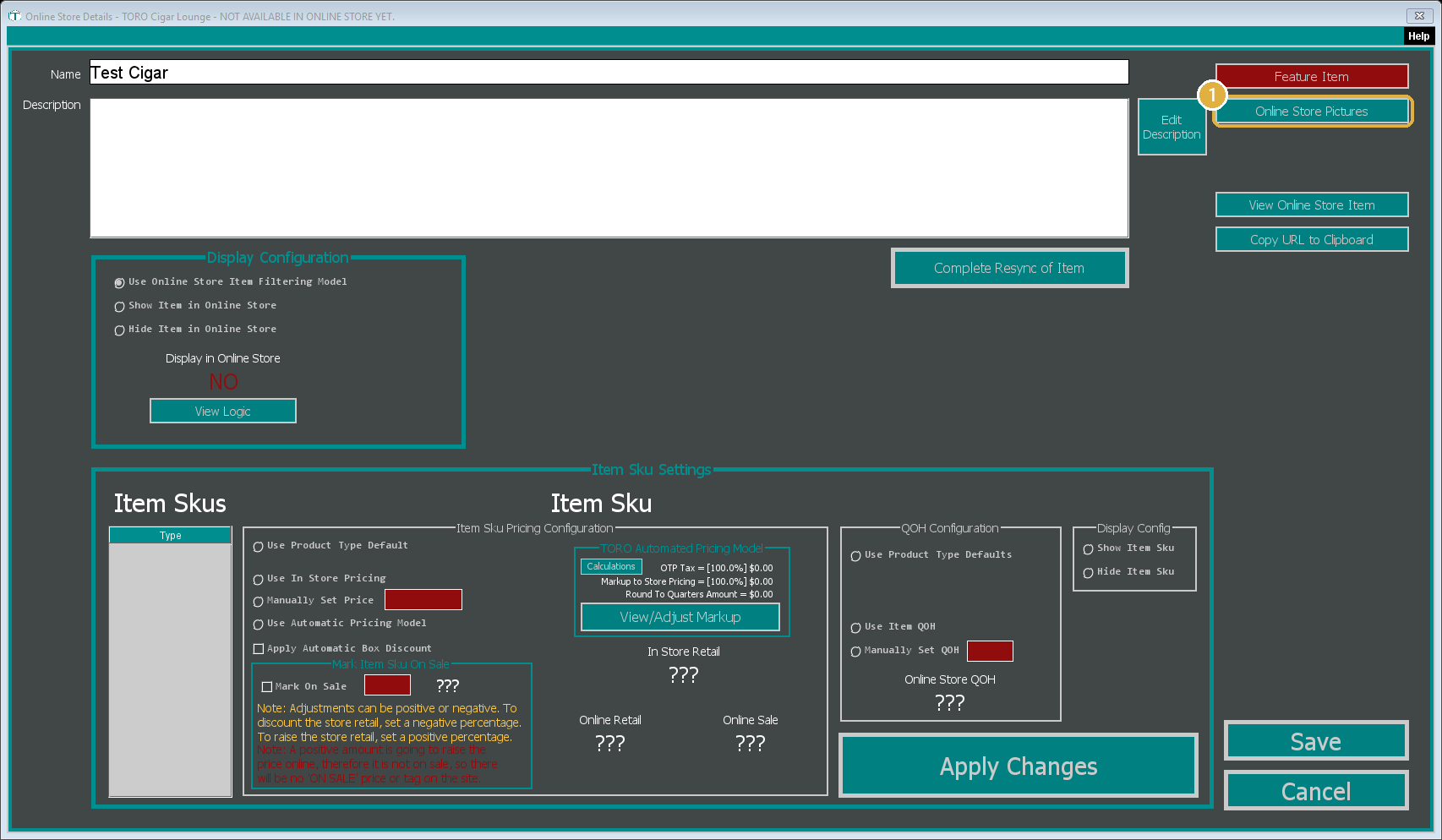The width and height of the screenshot is (1442, 840).
Task: Select Manually Set Price option
Action: pos(314,601)
